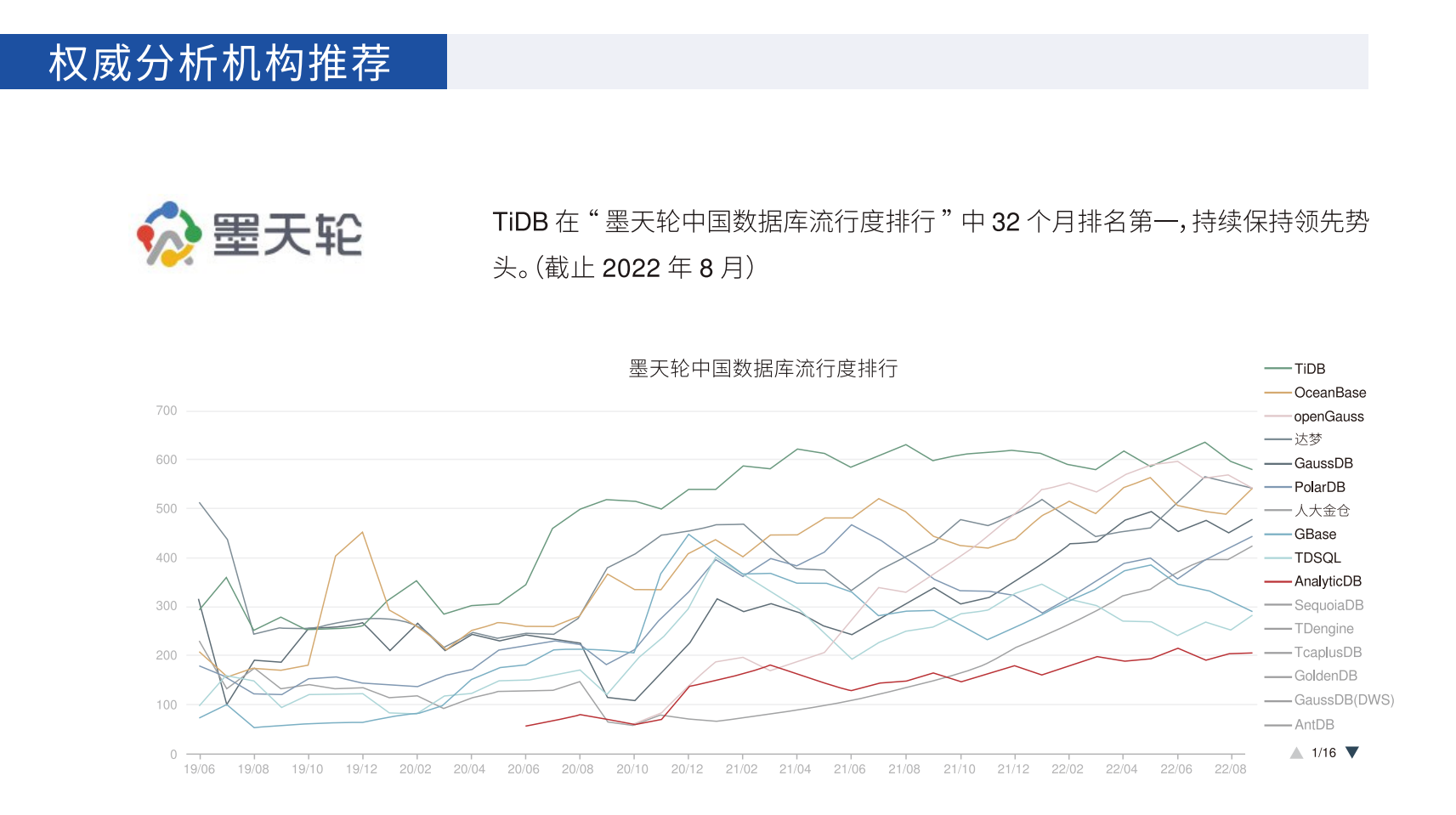The height and width of the screenshot is (815, 1456).
Task: Click the x-axis label 20/02
Action: 416,769
